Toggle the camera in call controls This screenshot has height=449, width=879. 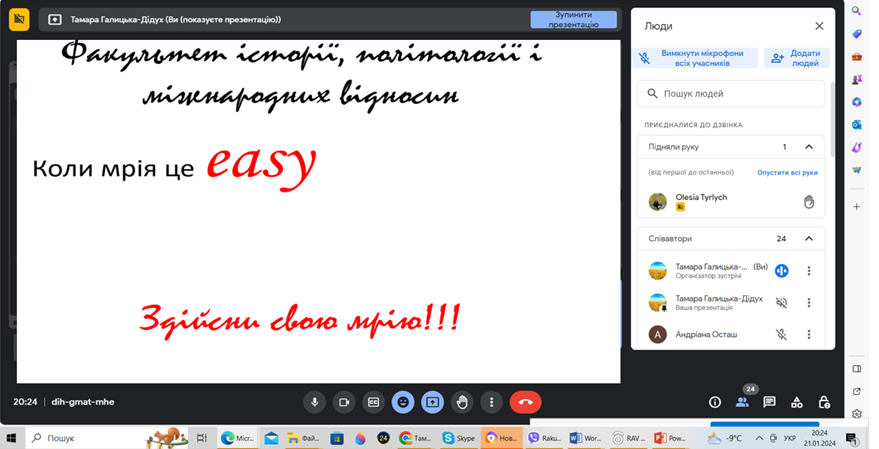344,402
